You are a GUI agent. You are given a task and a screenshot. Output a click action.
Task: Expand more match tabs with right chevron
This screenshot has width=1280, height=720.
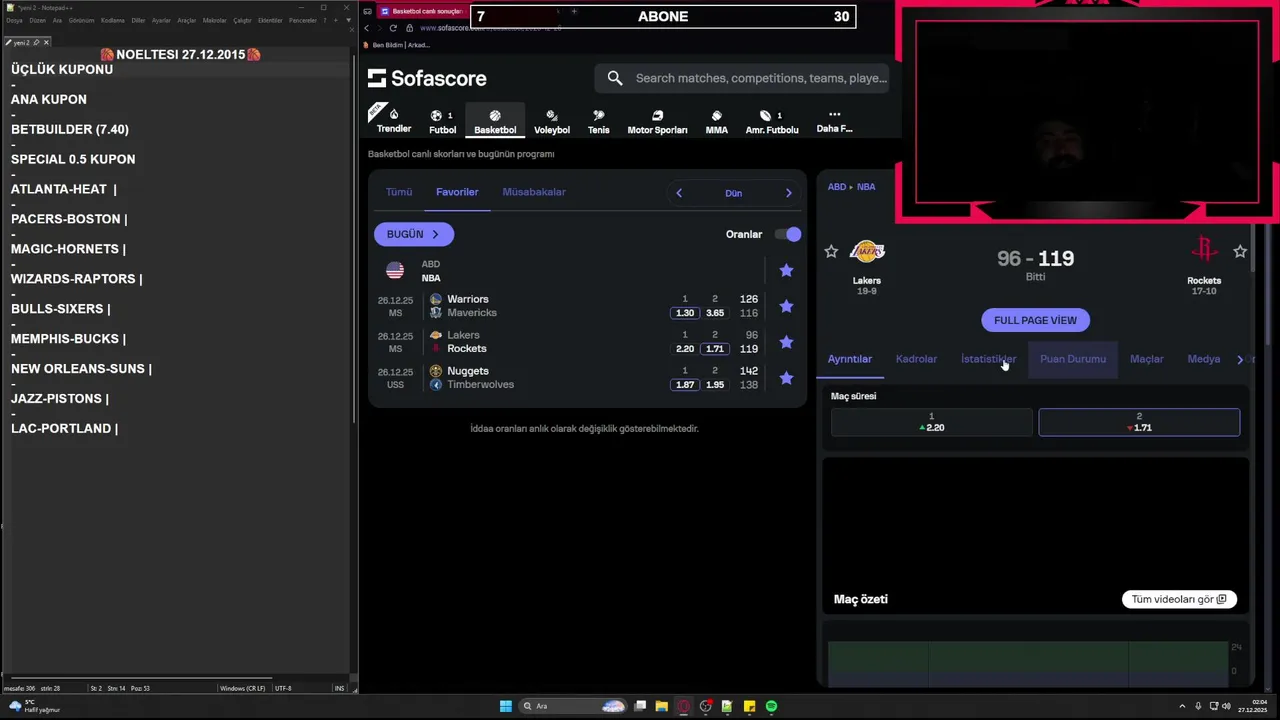click(1240, 359)
